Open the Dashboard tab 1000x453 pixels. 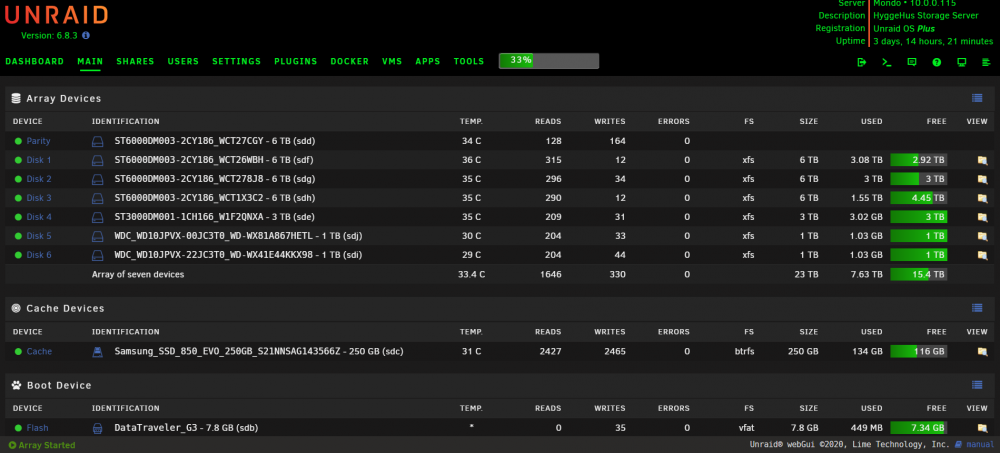(x=34, y=62)
